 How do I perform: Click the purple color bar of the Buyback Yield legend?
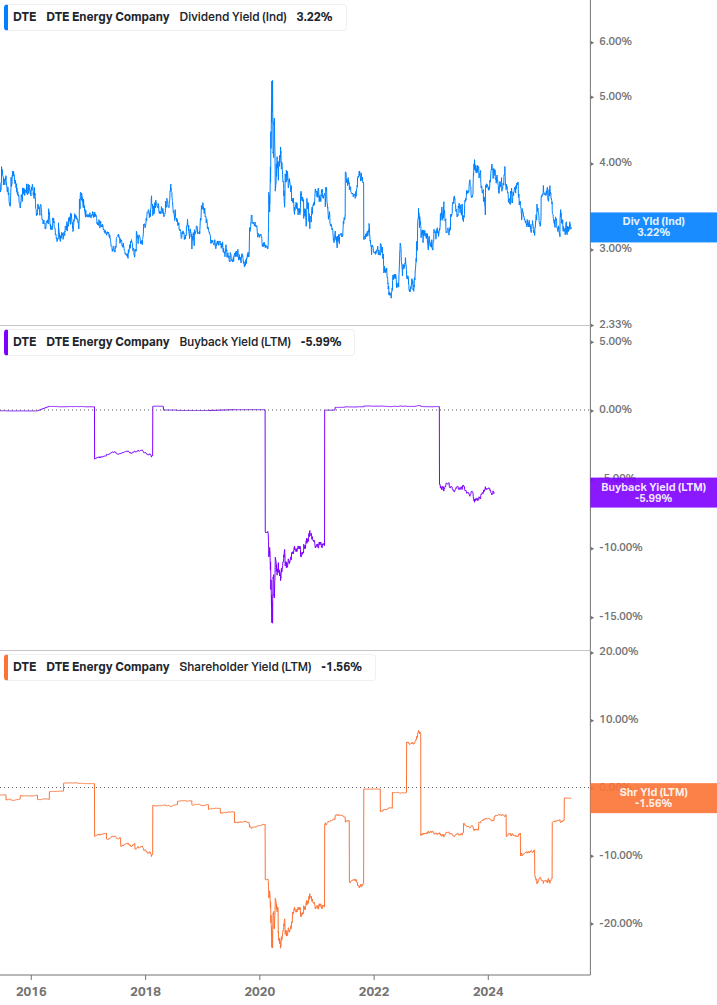6,342
